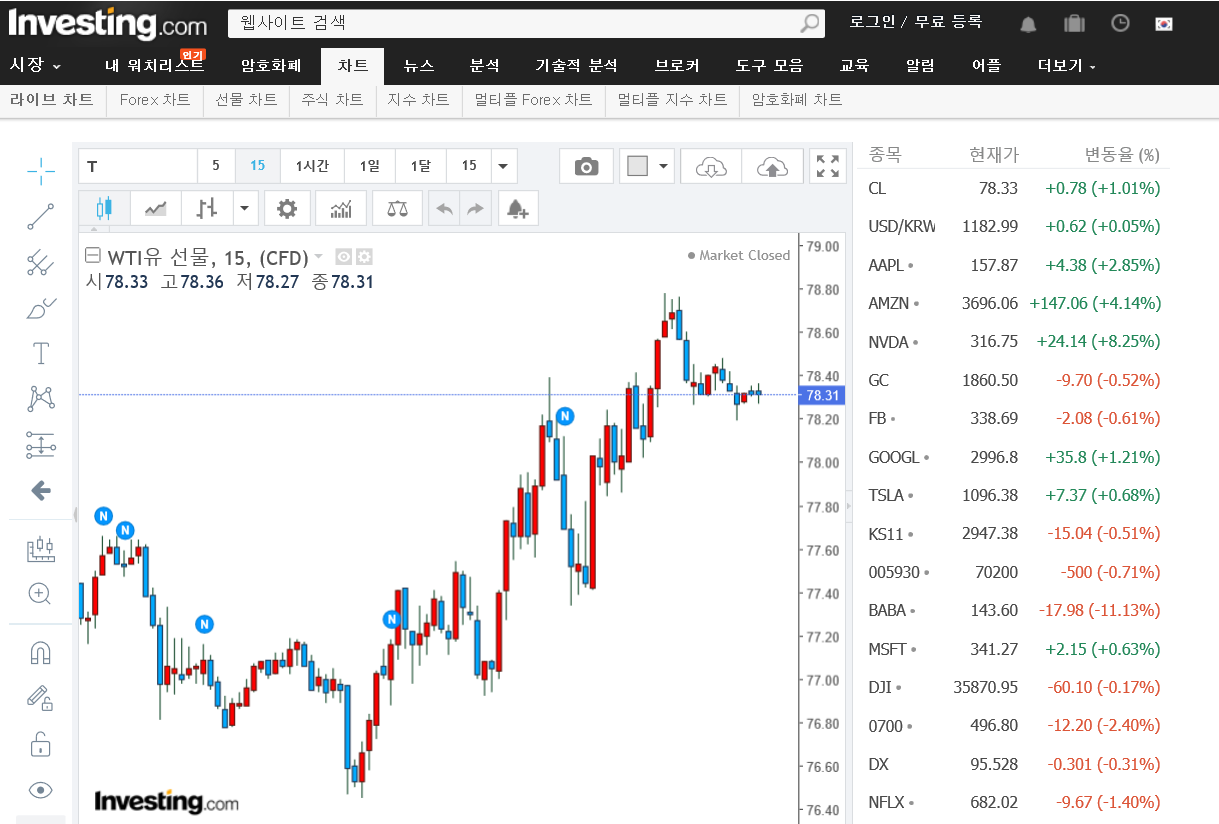The height and width of the screenshot is (824, 1219).
Task: Open compare symbols scale icon
Action: [x=397, y=208]
